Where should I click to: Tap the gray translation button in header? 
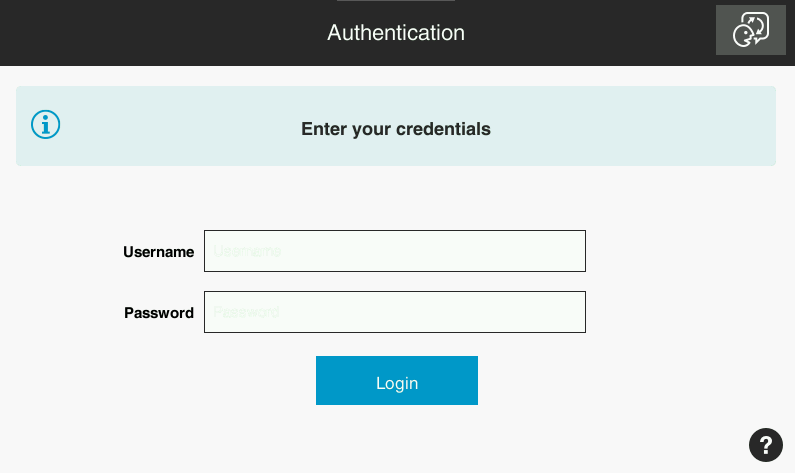click(750, 30)
